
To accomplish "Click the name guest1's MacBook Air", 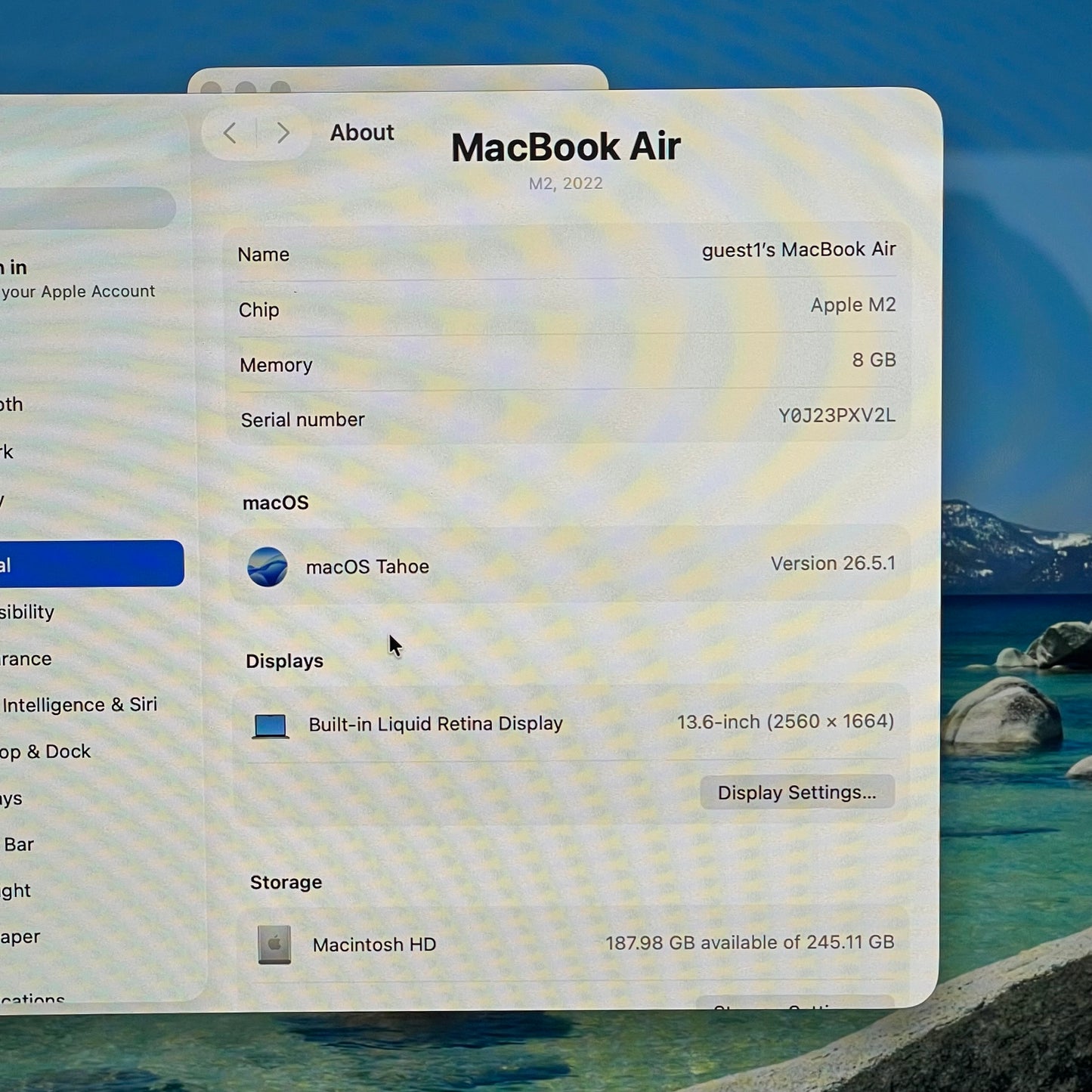I will click(x=799, y=250).
